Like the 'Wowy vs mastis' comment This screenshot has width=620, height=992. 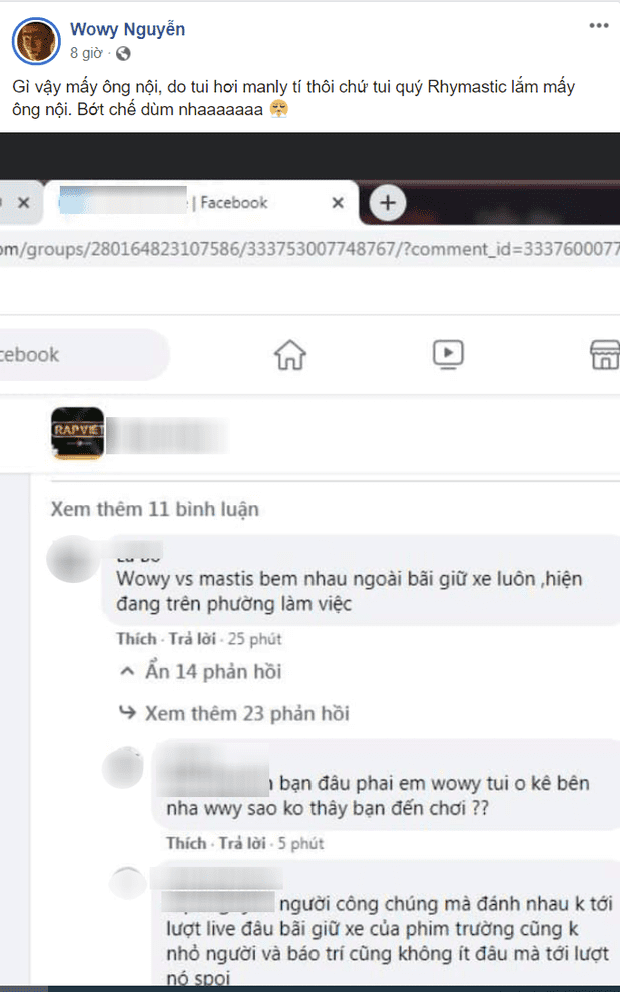(136, 638)
